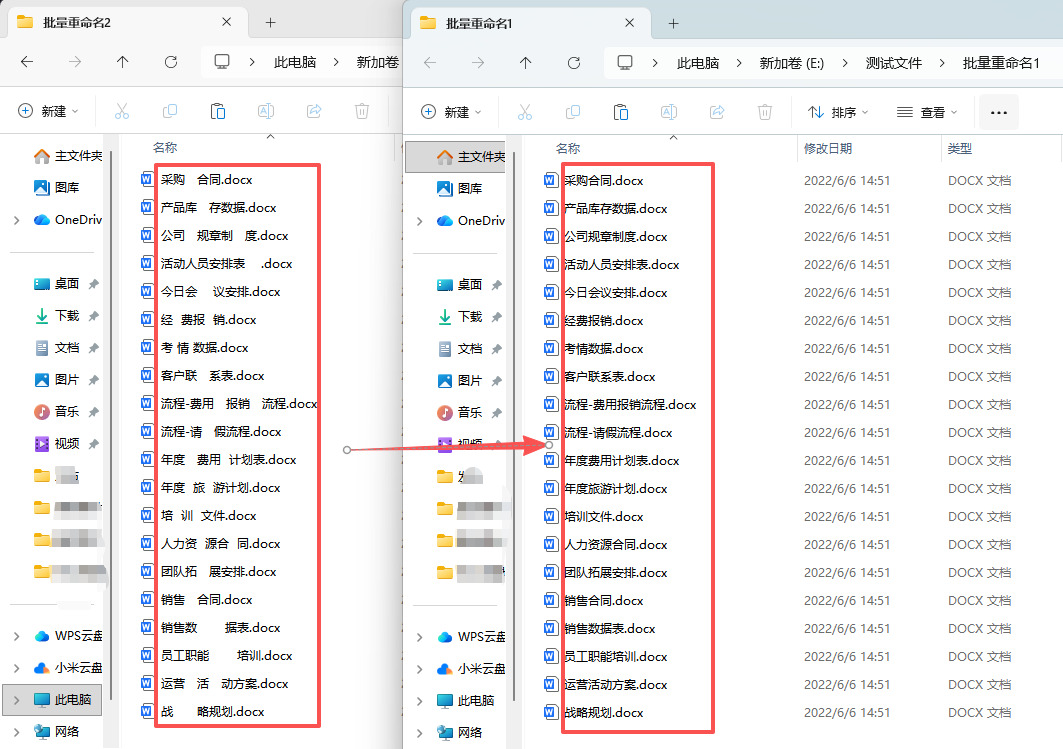Expand 网络 in 批量重命名1 sidebar

point(420,733)
